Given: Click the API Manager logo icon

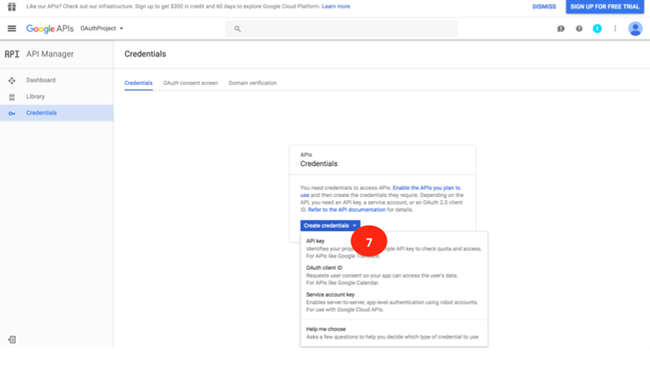Looking at the screenshot, I should tap(12, 54).
